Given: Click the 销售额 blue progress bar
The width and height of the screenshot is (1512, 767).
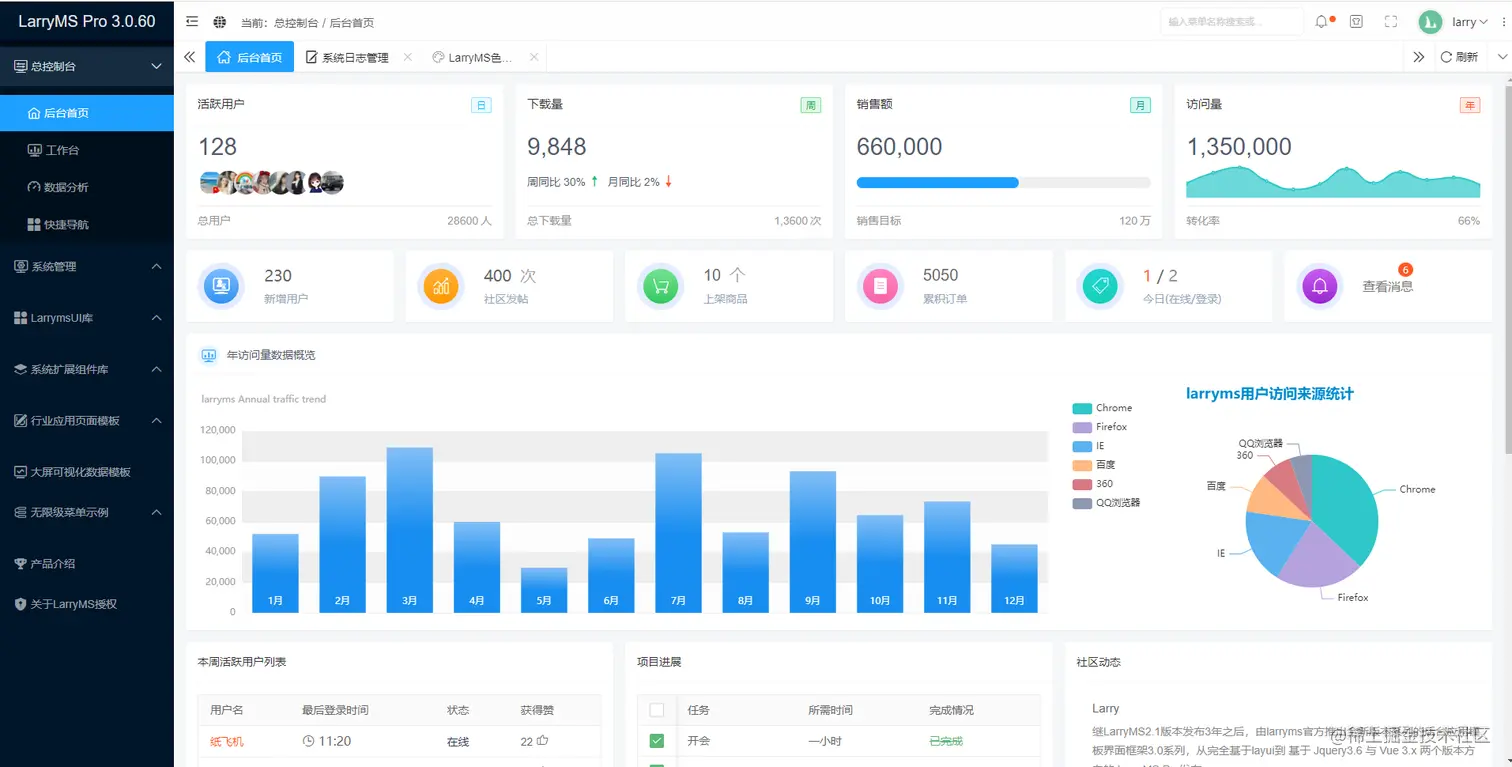Looking at the screenshot, I should click(938, 182).
